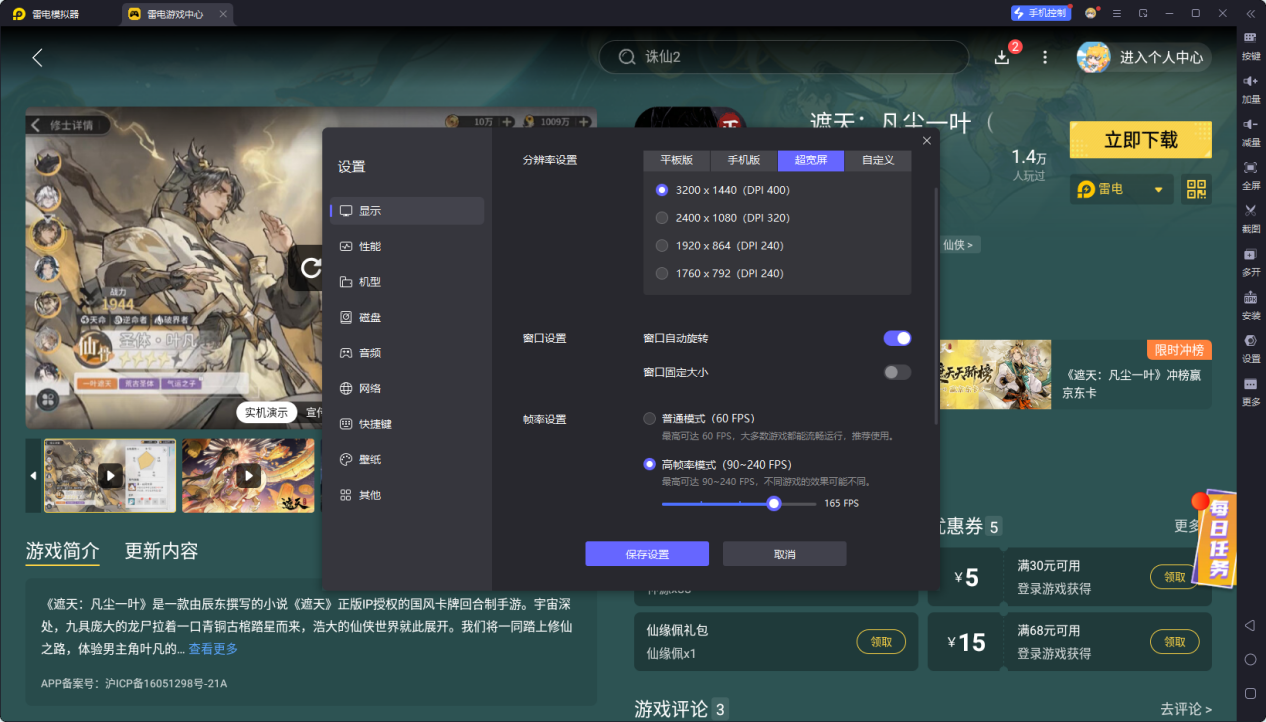
Task: Click the FPS slider handle at 165
Action: [x=774, y=503]
